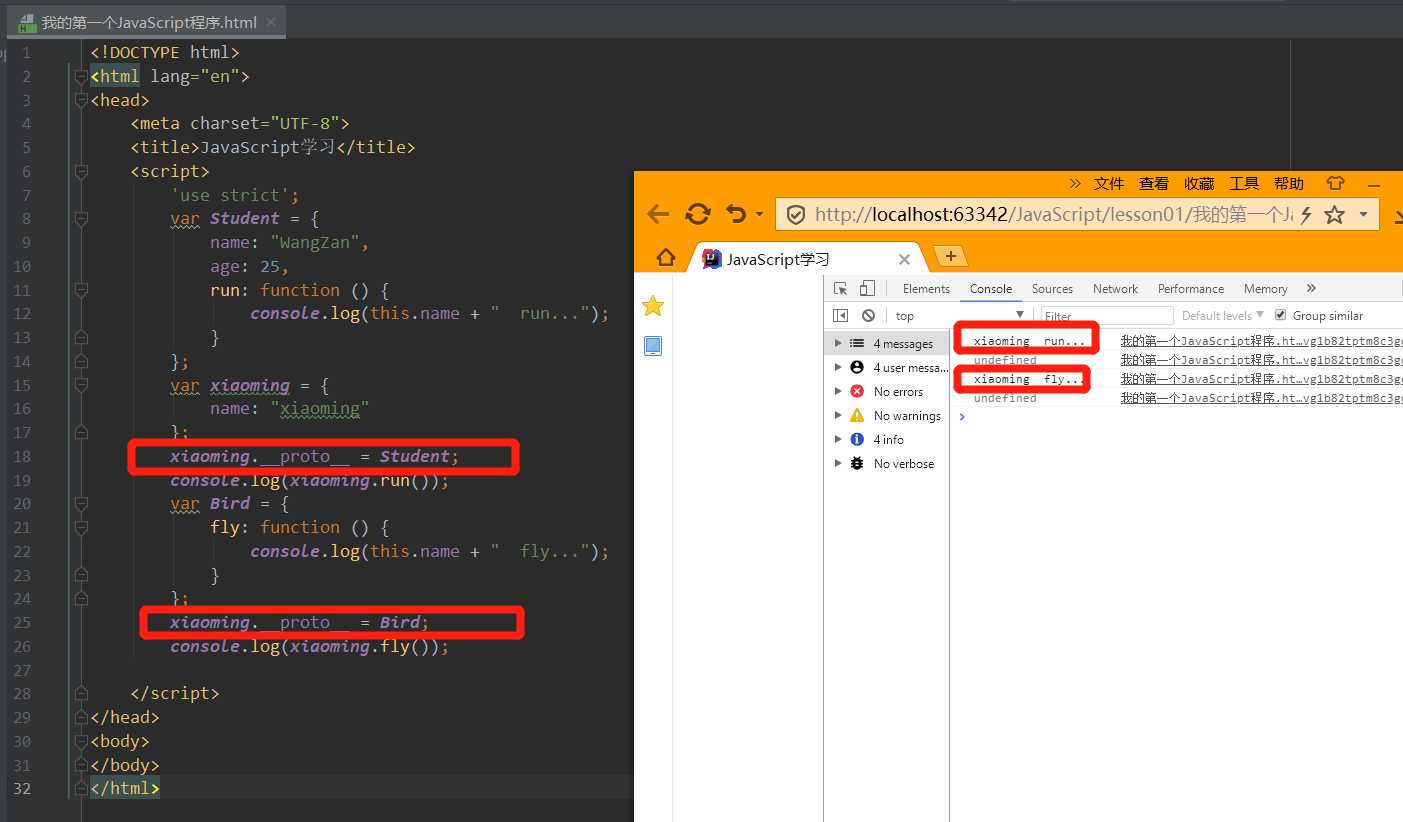Toggle DevTools device toolbar icon

tap(867, 288)
